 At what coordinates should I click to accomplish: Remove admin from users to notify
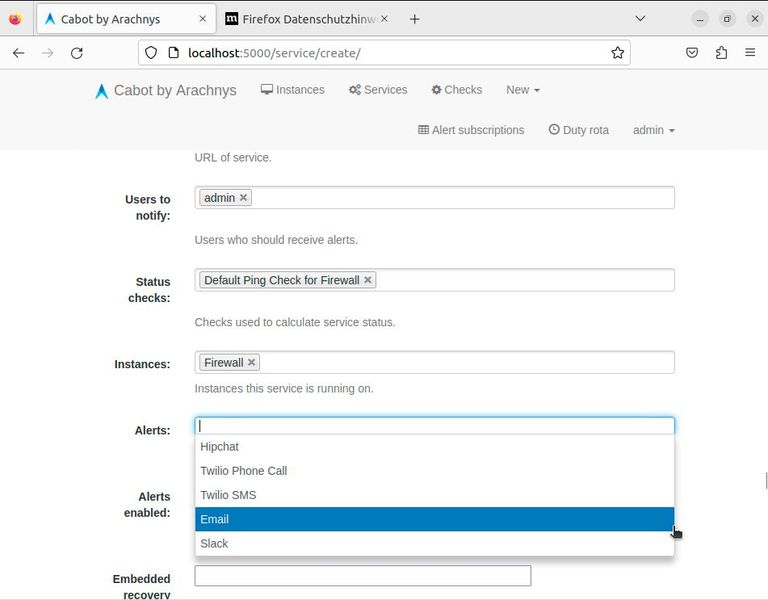point(243,198)
